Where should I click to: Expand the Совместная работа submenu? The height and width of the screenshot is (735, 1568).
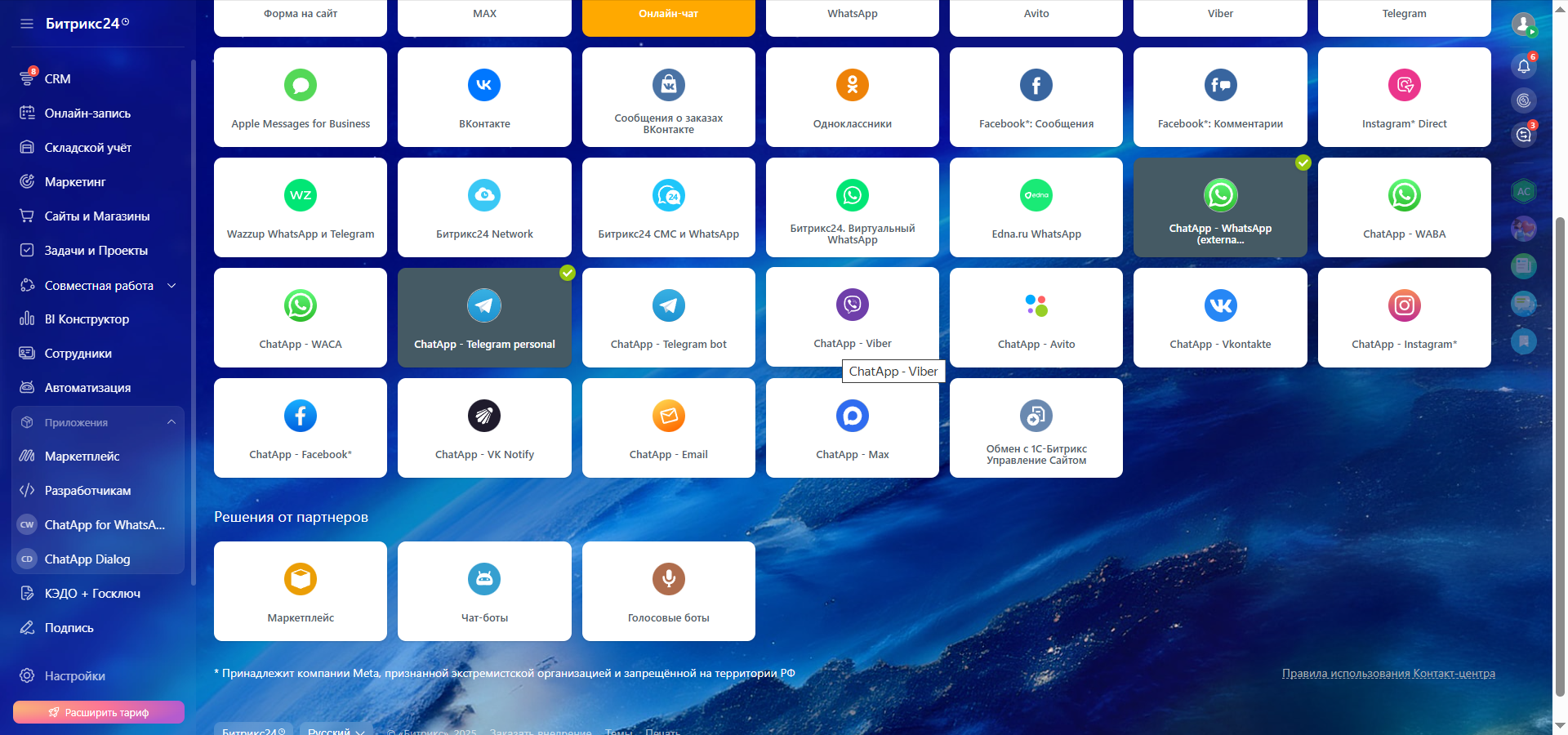point(171,285)
